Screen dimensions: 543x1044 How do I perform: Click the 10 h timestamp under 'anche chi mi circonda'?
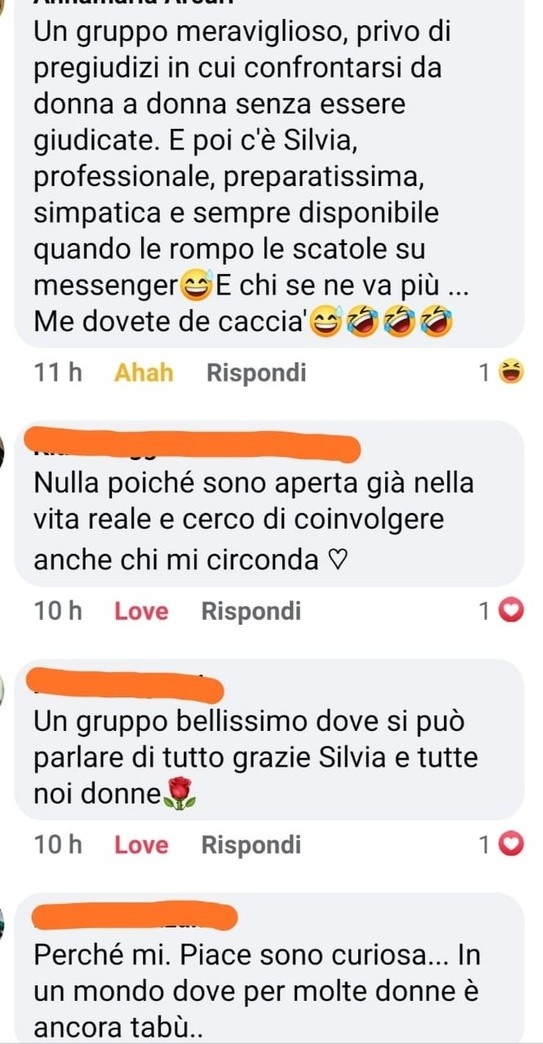[58, 611]
